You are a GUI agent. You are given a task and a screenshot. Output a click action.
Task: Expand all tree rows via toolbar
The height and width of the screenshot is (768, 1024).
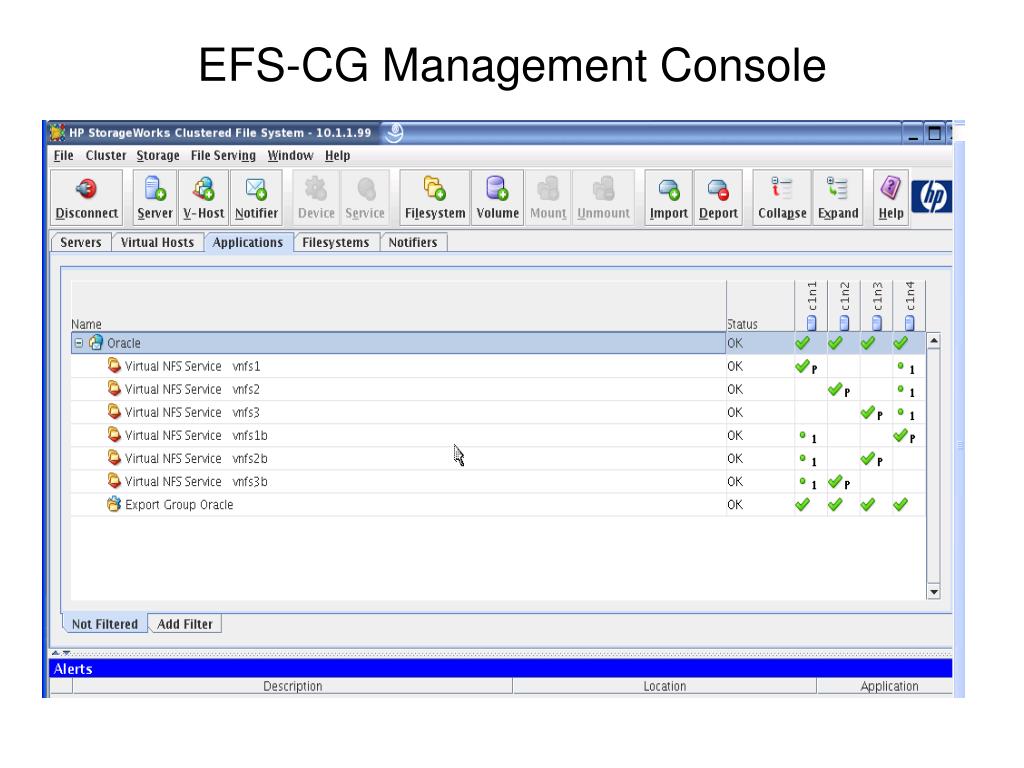[x=838, y=198]
